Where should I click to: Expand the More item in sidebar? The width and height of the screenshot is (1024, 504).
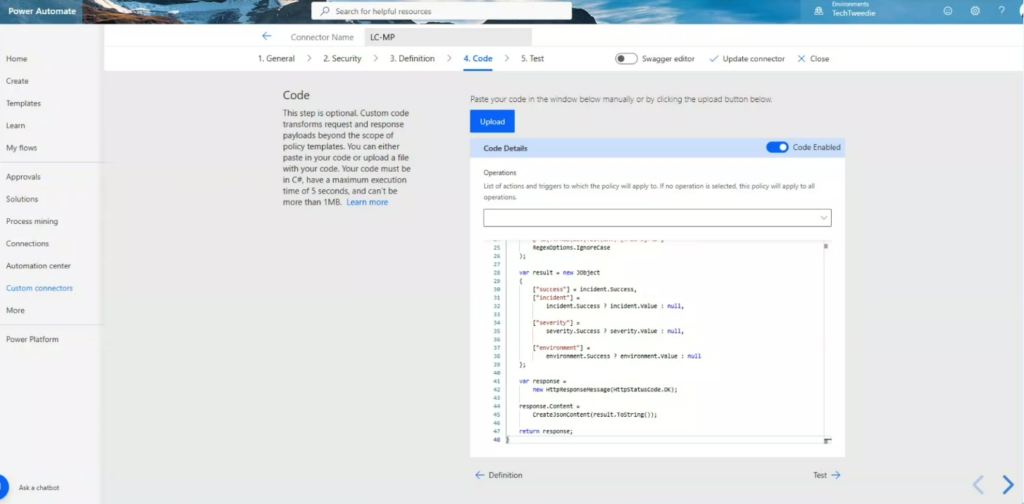coord(15,310)
